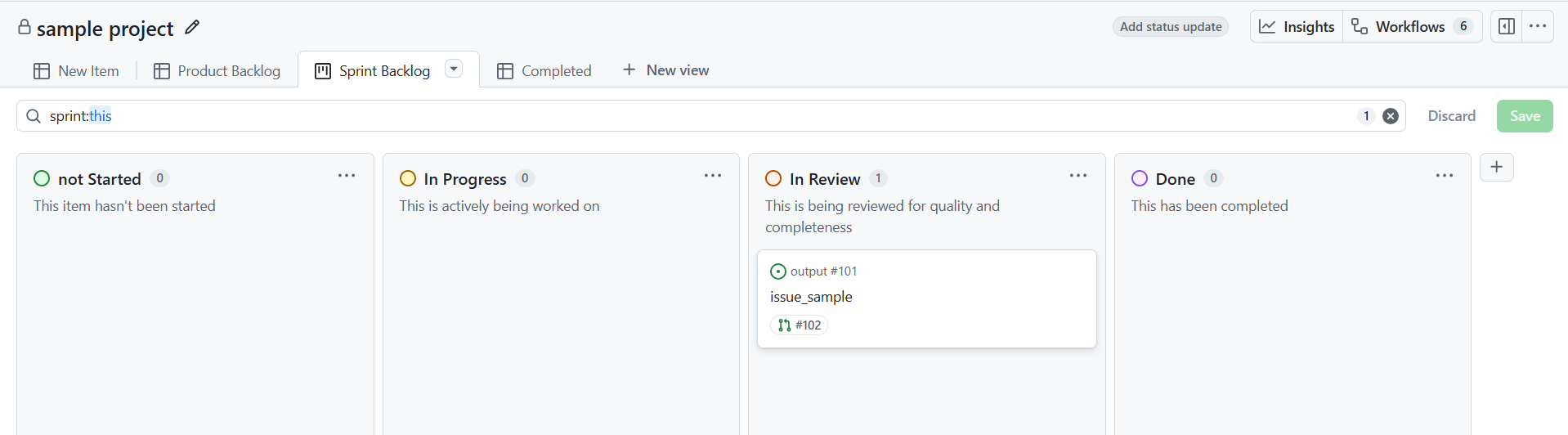Screen dimensions: 1568x435
Task: Open the side panel toggle icon
Action: (x=1506, y=26)
